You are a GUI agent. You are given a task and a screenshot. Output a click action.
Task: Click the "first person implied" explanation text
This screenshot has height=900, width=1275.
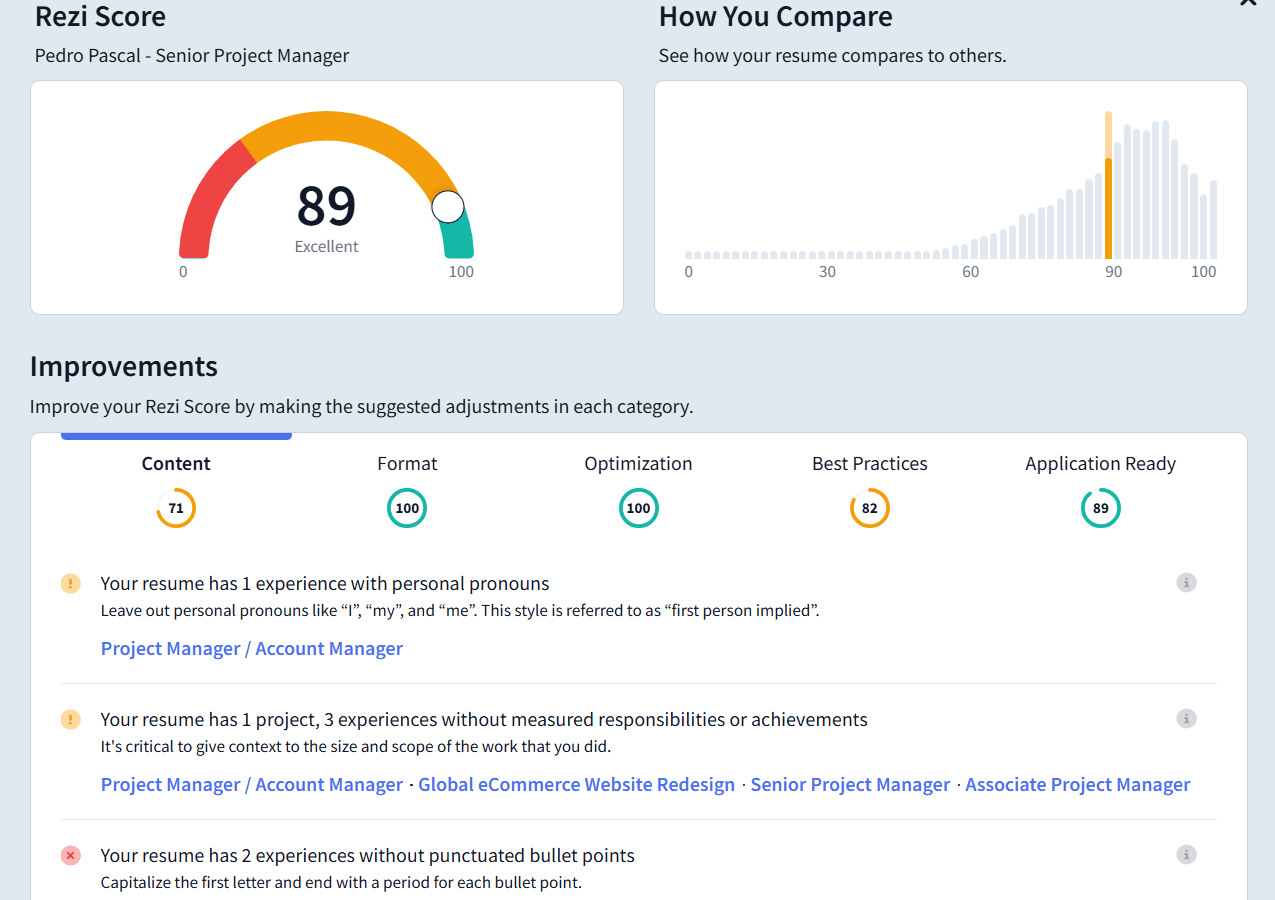[x=460, y=611]
